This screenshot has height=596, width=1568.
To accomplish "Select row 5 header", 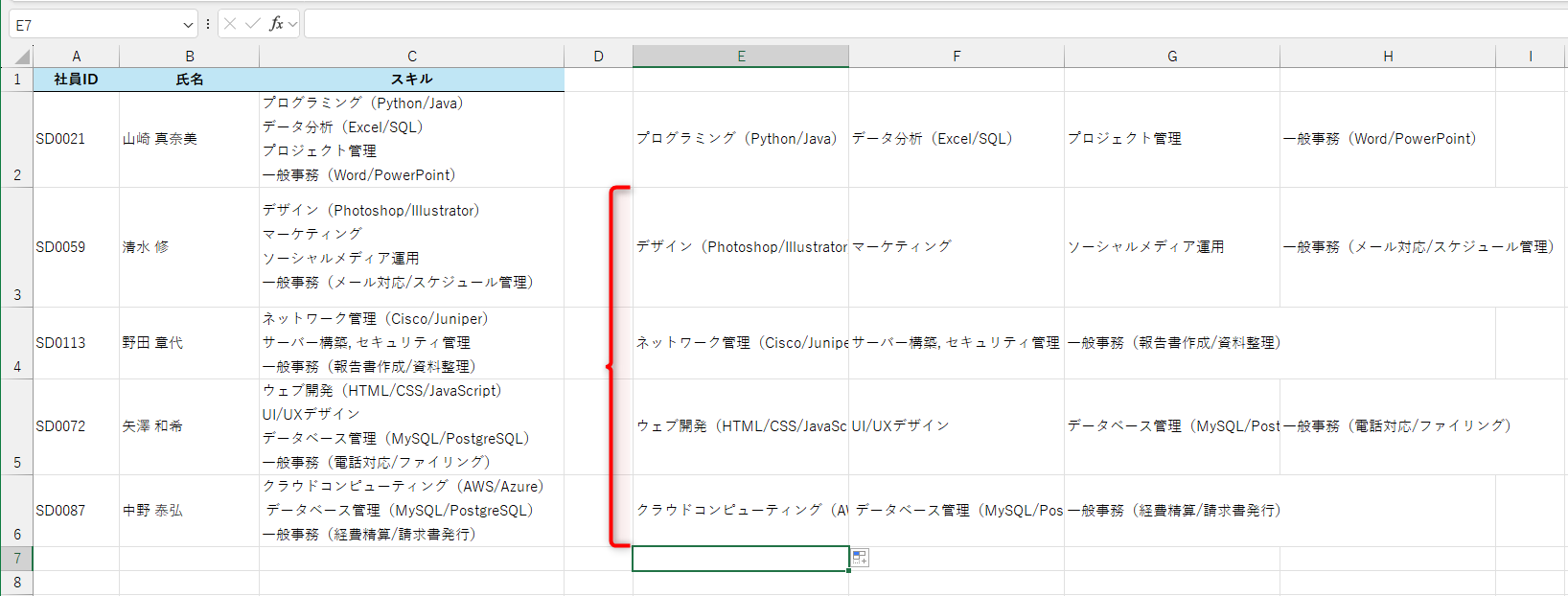I will (16, 426).
